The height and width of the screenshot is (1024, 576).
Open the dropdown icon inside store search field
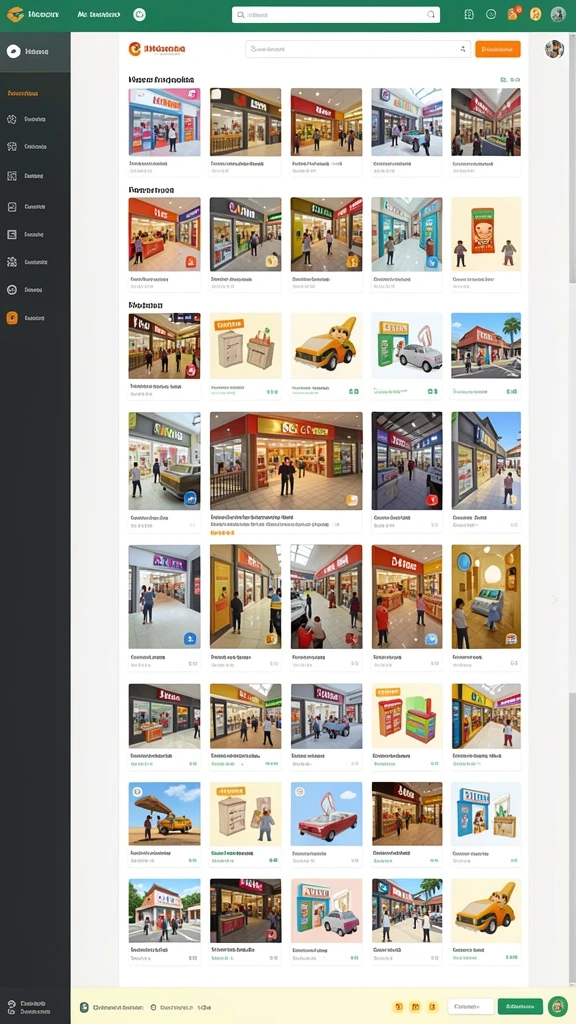point(462,49)
